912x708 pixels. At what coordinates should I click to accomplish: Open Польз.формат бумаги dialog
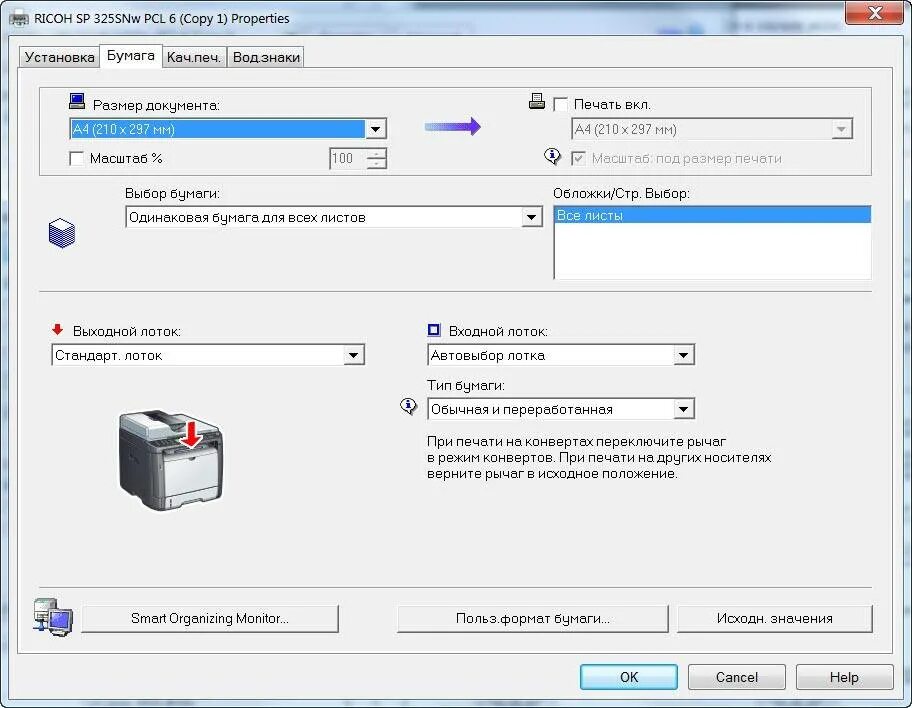(x=533, y=618)
